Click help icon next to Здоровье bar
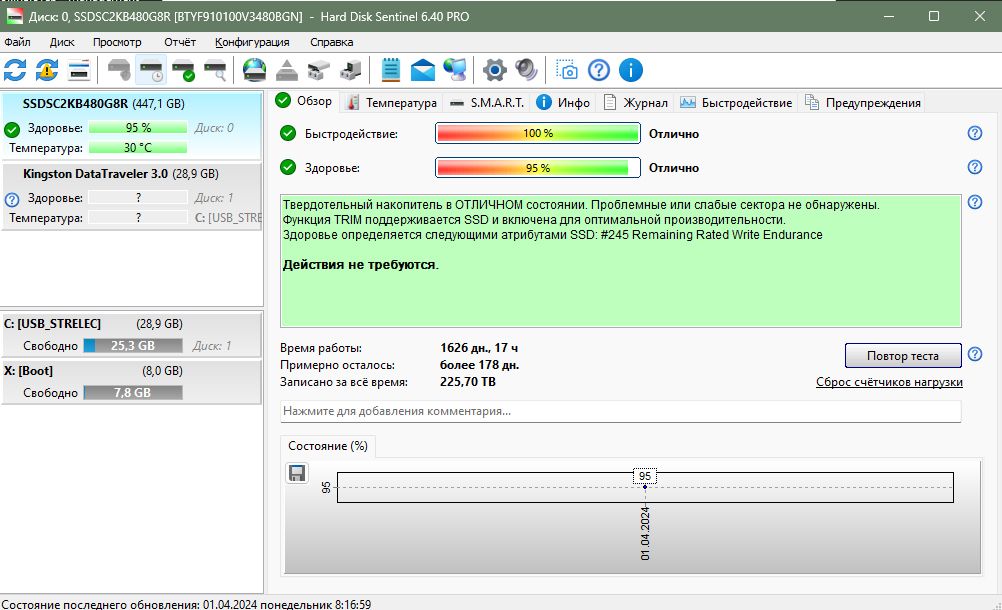This screenshot has height=610, width=1002. [x=975, y=167]
